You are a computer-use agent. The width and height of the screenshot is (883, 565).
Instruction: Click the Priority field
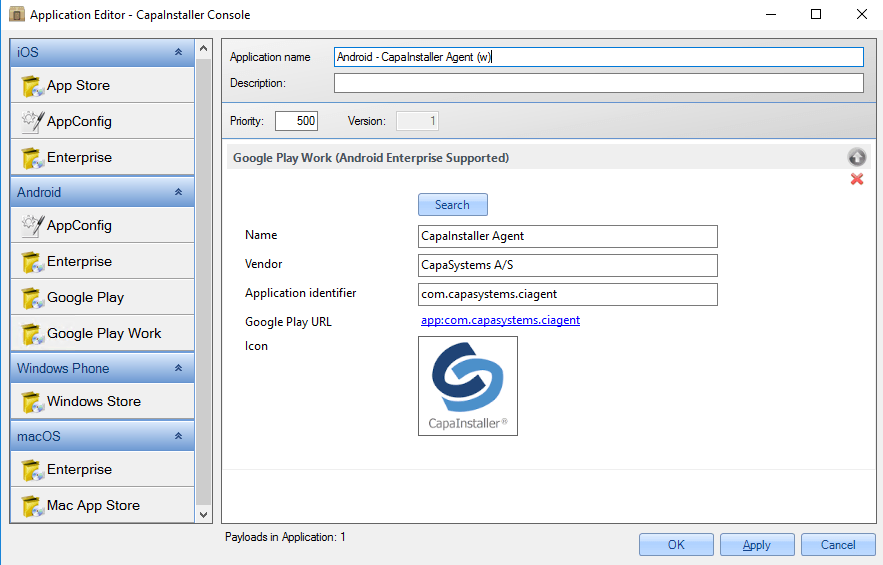pyautogui.click(x=296, y=121)
